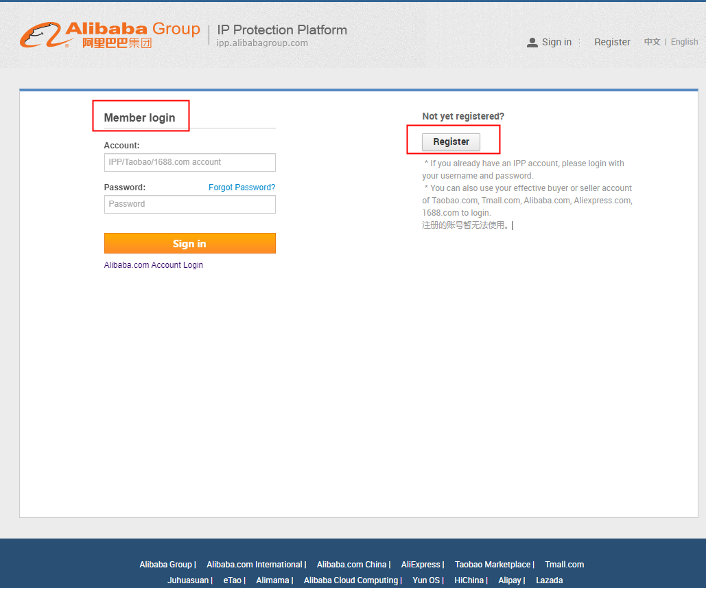Viewport: 706px width, 589px height.
Task: Click the orange Sign in button
Action: [190, 244]
